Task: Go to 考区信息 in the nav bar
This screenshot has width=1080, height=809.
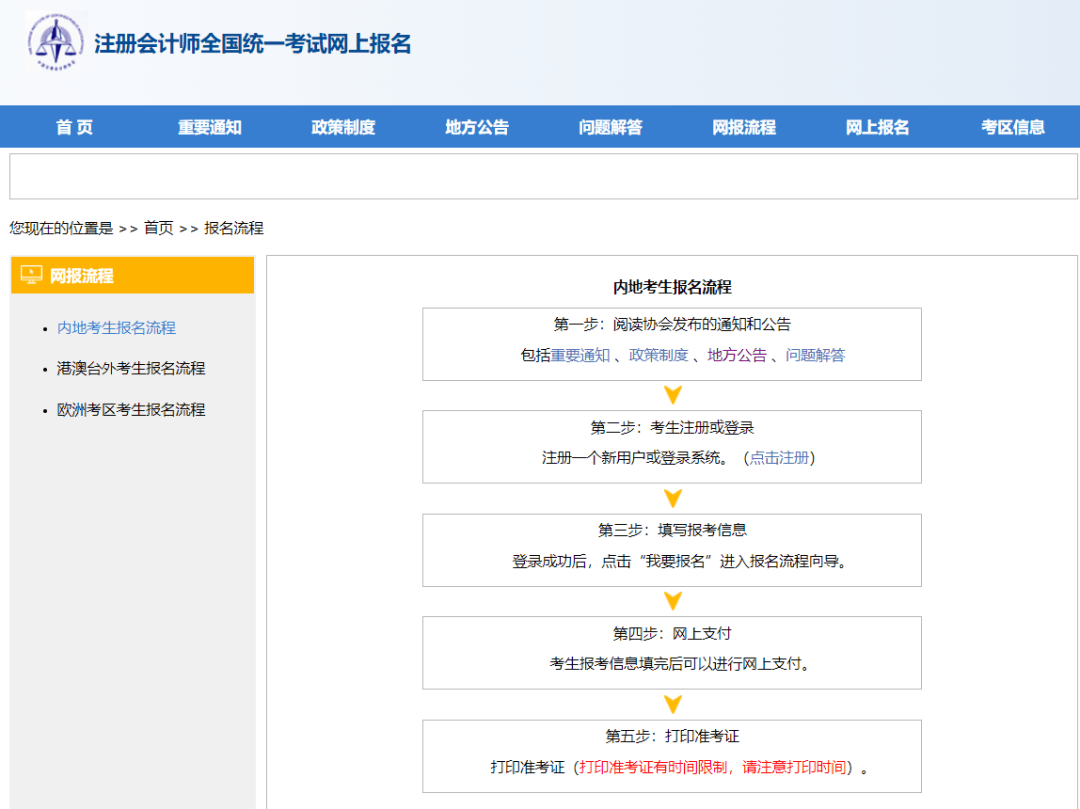Action: tap(1012, 127)
